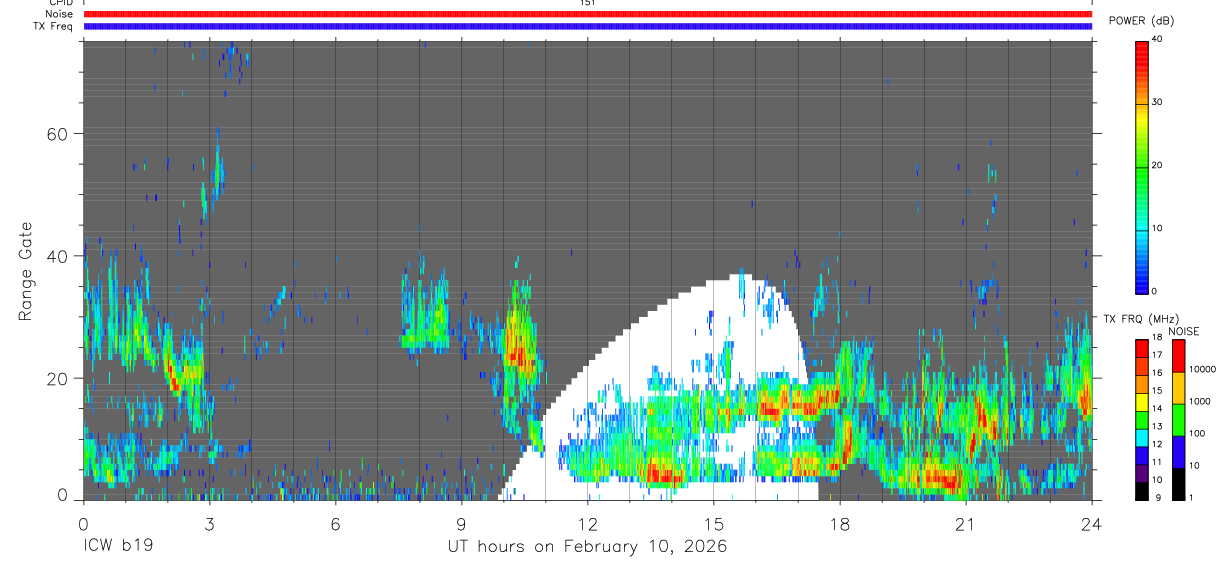
Task: Click the 'TX Freq' row label at top left
Action: [x=55, y=26]
